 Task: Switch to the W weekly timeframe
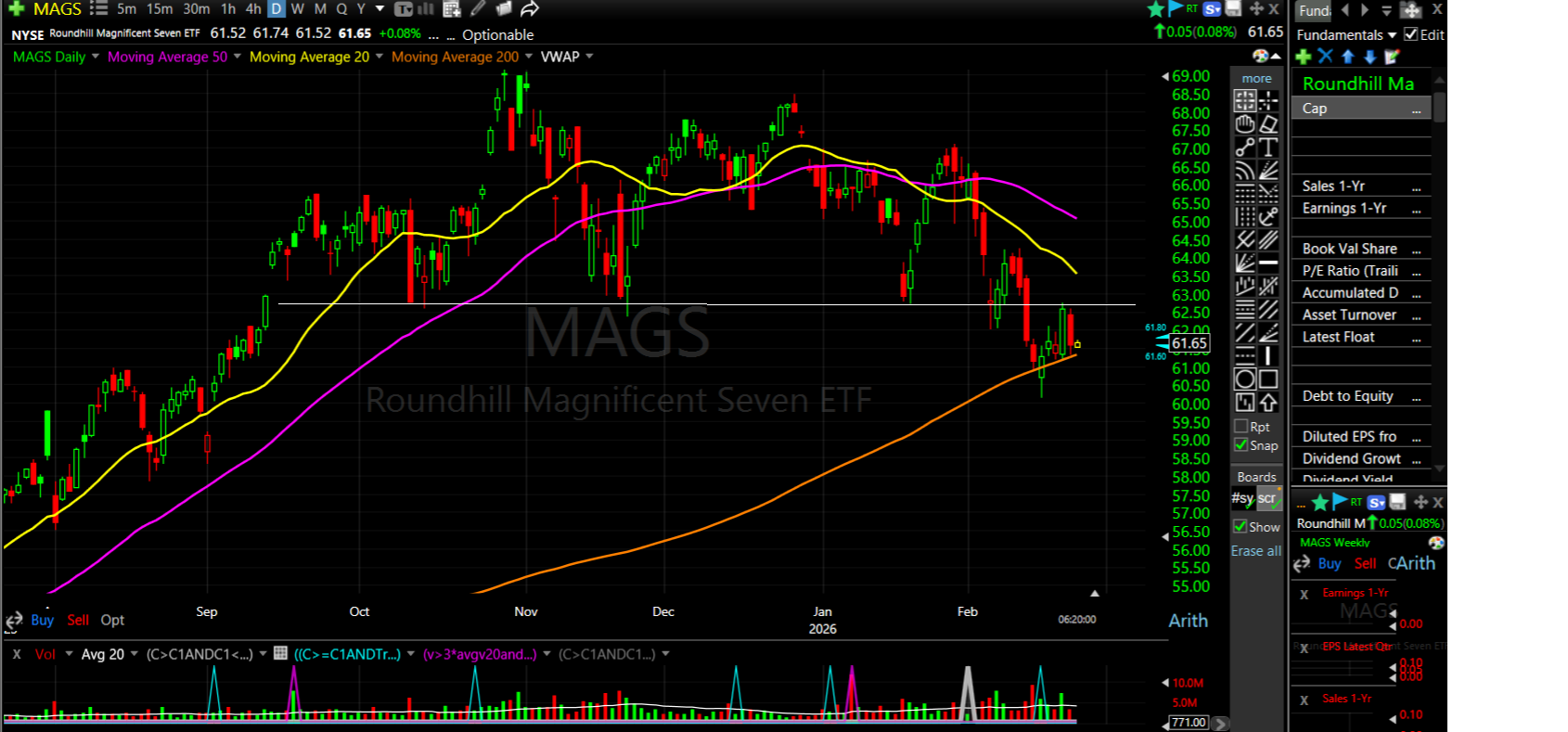pos(298,9)
